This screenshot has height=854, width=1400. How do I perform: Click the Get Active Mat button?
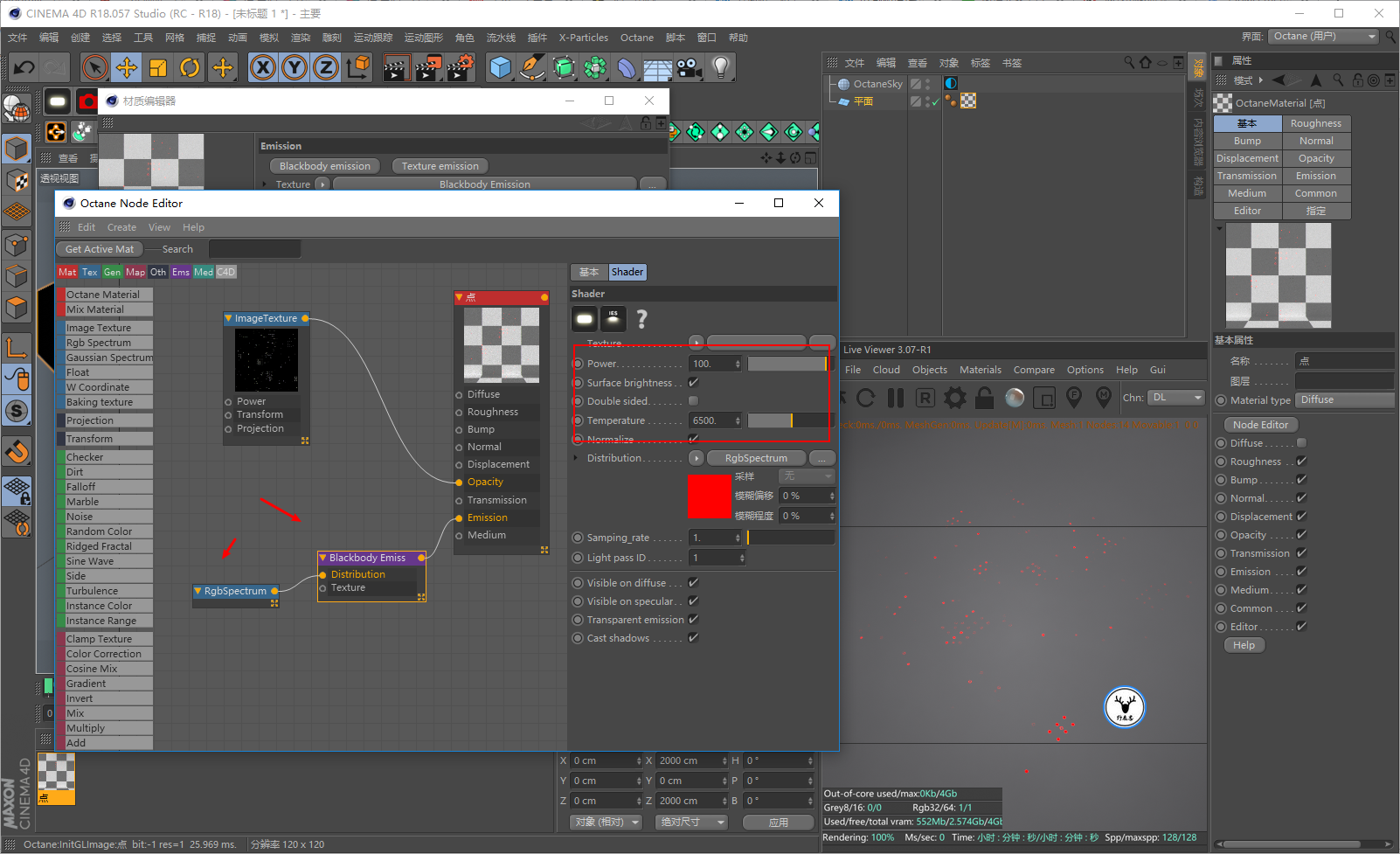tap(100, 249)
